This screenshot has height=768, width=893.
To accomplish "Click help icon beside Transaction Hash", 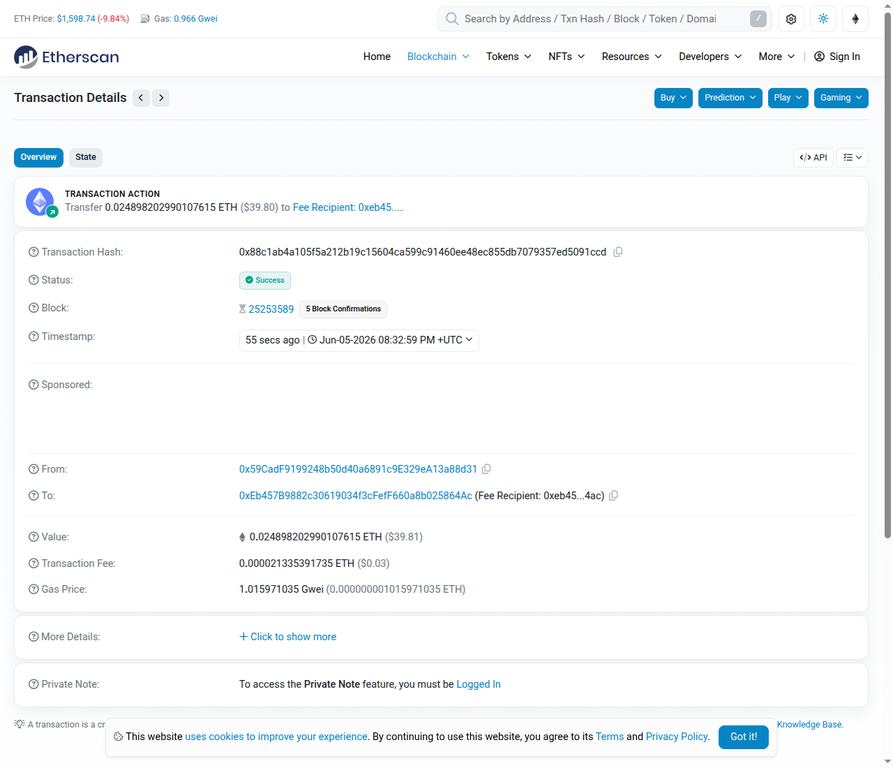I will [x=34, y=252].
